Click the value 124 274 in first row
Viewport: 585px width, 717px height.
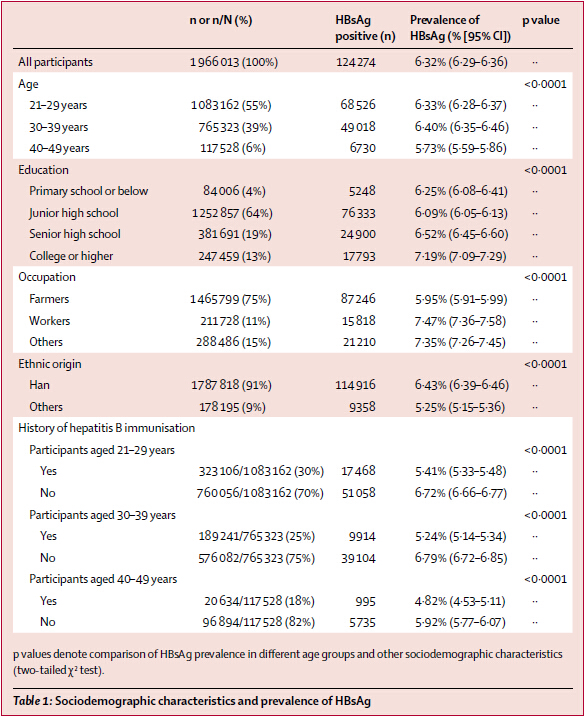[x=356, y=62]
